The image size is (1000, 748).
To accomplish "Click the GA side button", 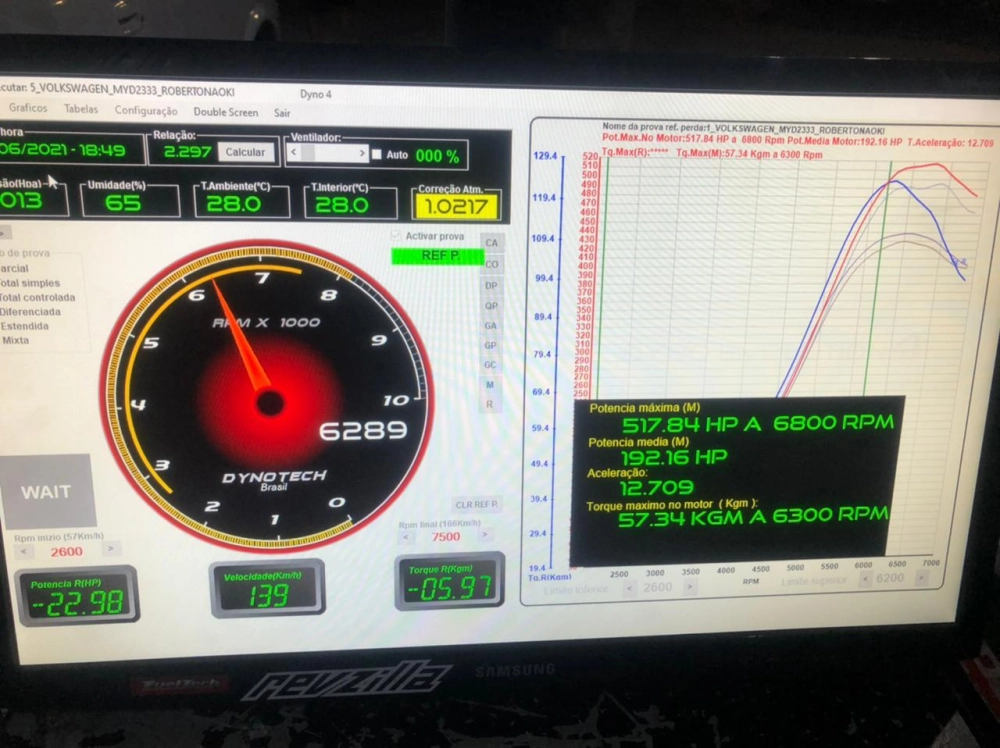I will click(x=490, y=326).
